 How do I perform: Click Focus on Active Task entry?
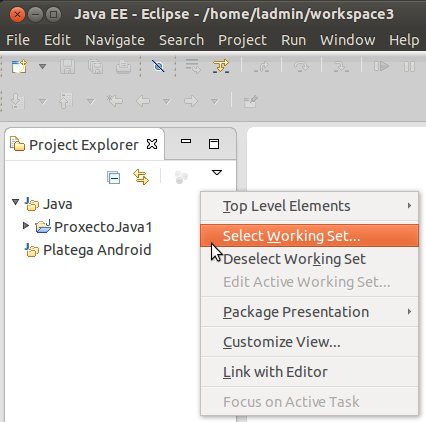pyautogui.click(x=309, y=402)
